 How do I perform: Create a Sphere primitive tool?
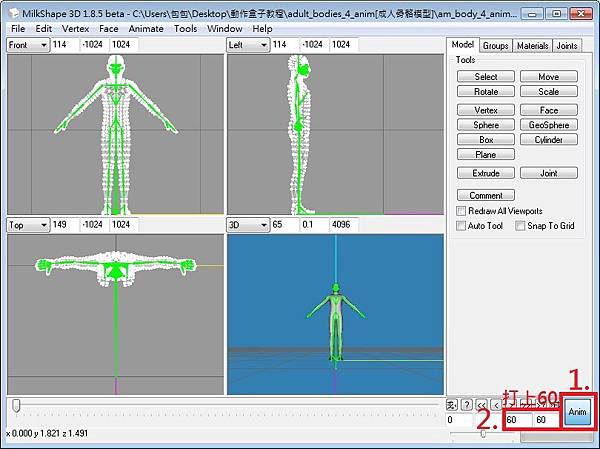[486, 125]
